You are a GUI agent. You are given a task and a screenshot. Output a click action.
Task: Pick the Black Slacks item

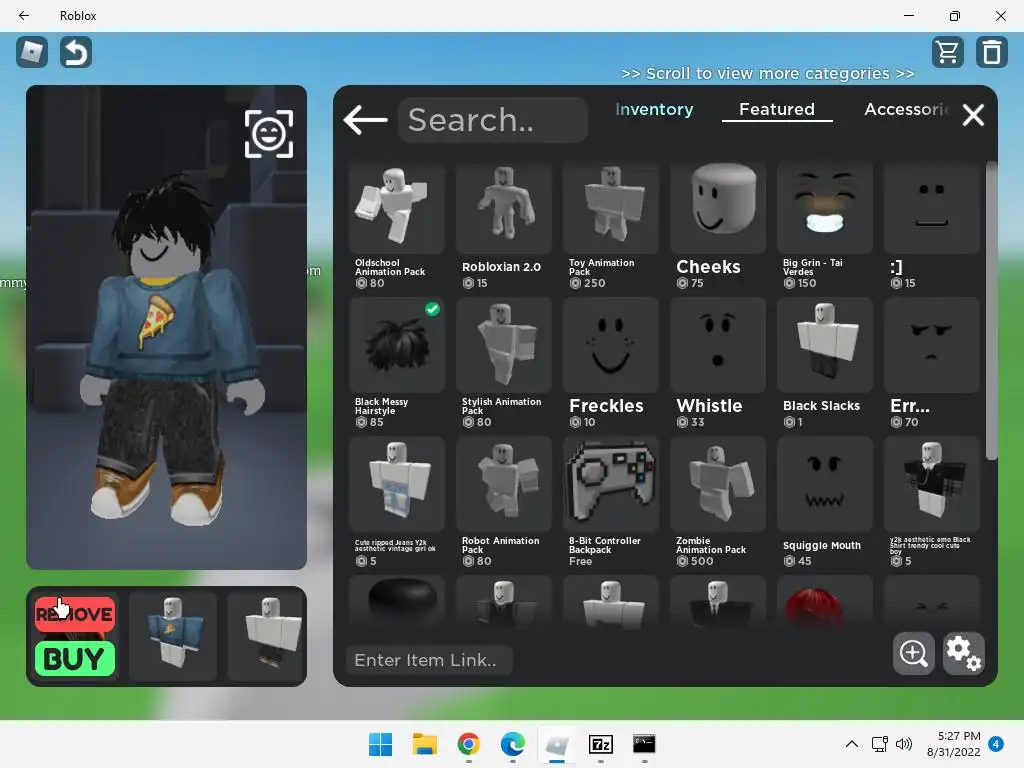click(x=825, y=364)
